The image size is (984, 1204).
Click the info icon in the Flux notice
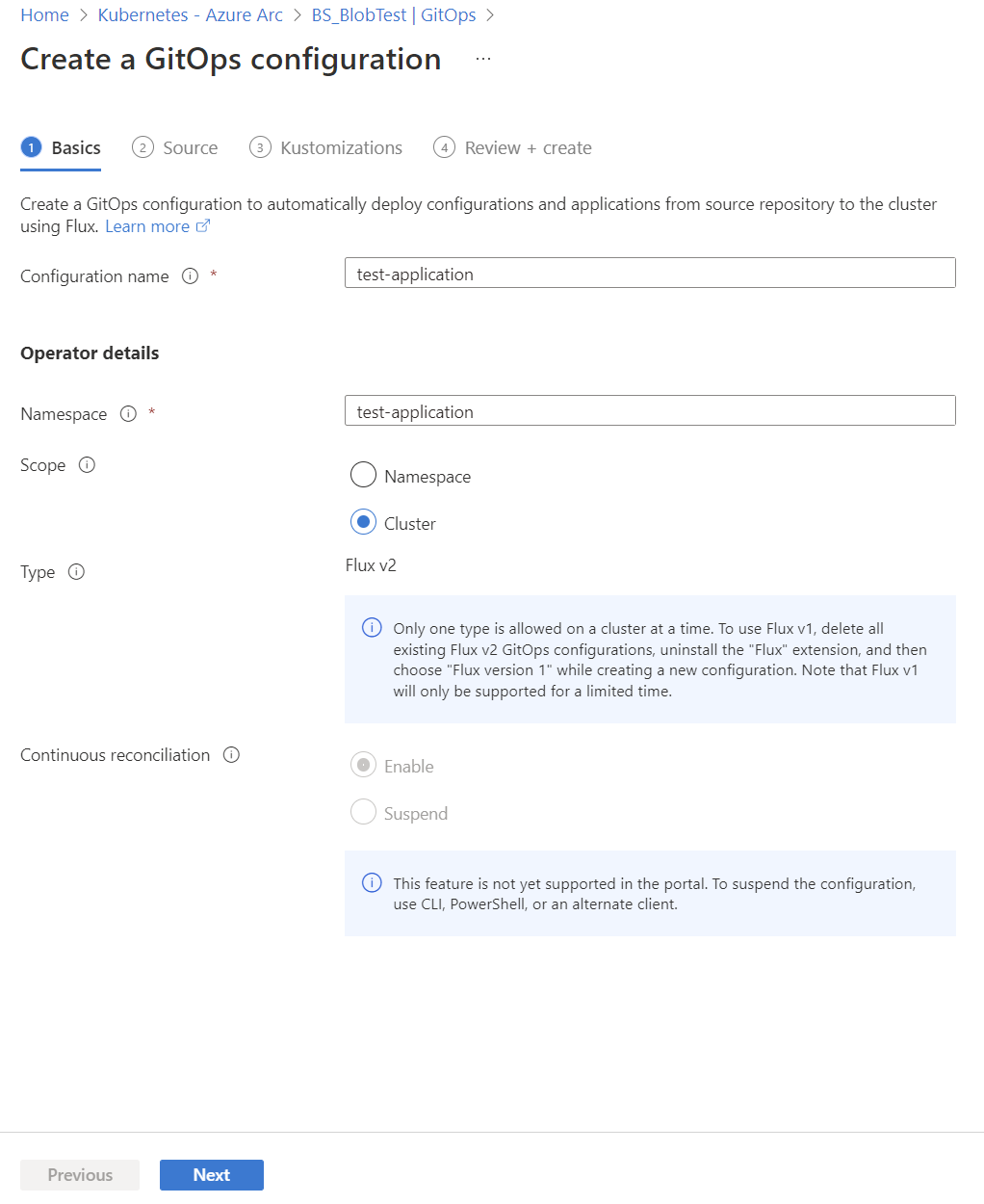point(372,627)
